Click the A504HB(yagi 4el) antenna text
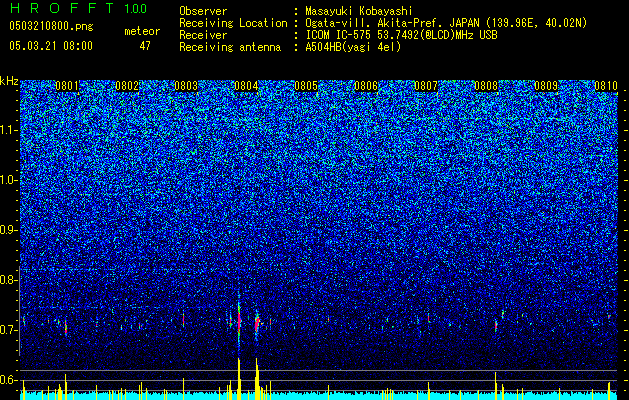 click(353, 47)
